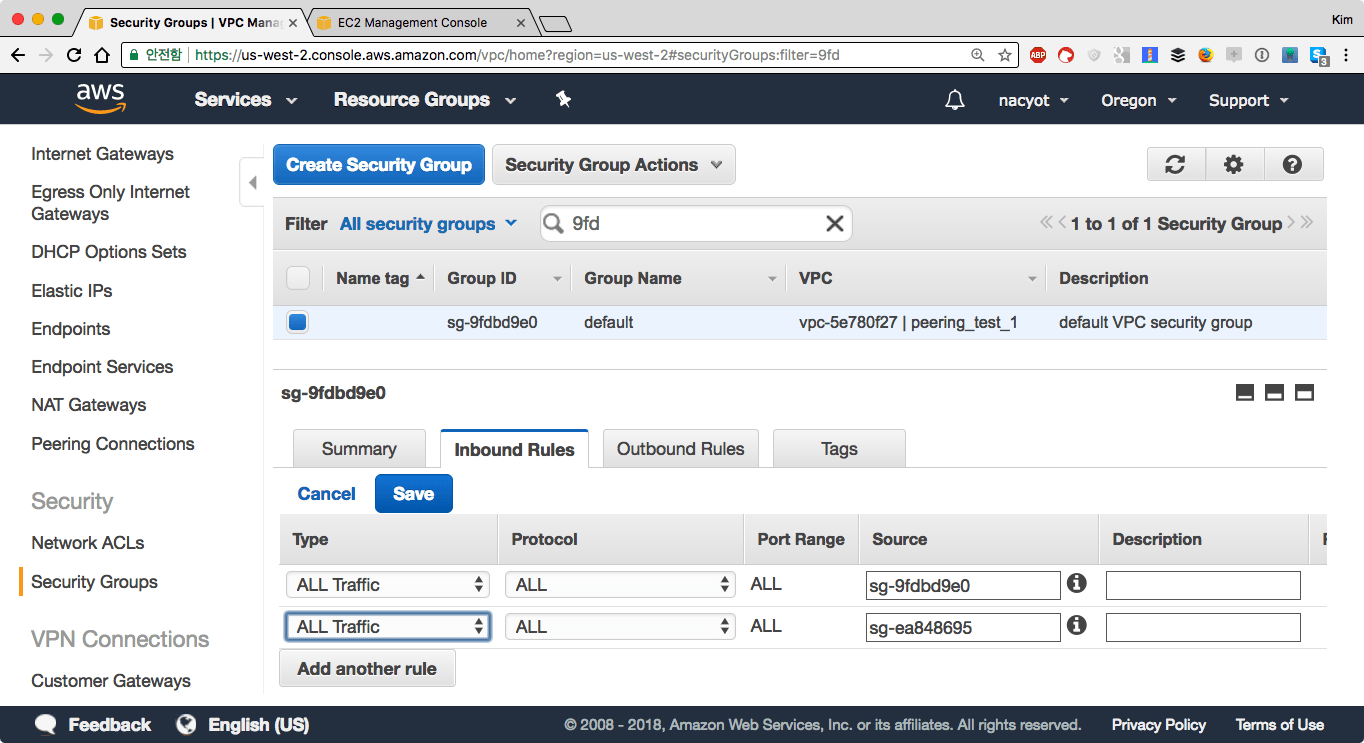Click info icon beside sg-ea848695 source
Viewport: 1364px width, 743px height.
[x=1076, y=625]
